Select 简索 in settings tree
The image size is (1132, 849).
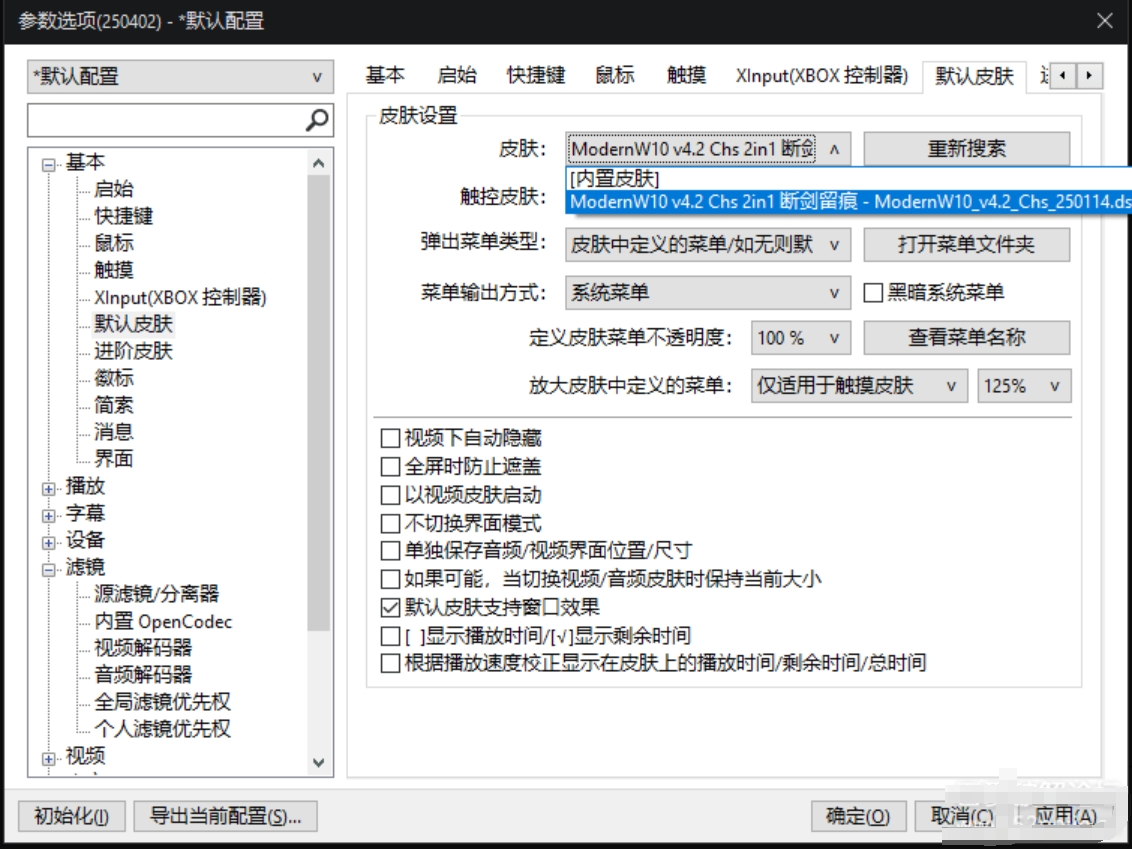(x=113, y=405)
